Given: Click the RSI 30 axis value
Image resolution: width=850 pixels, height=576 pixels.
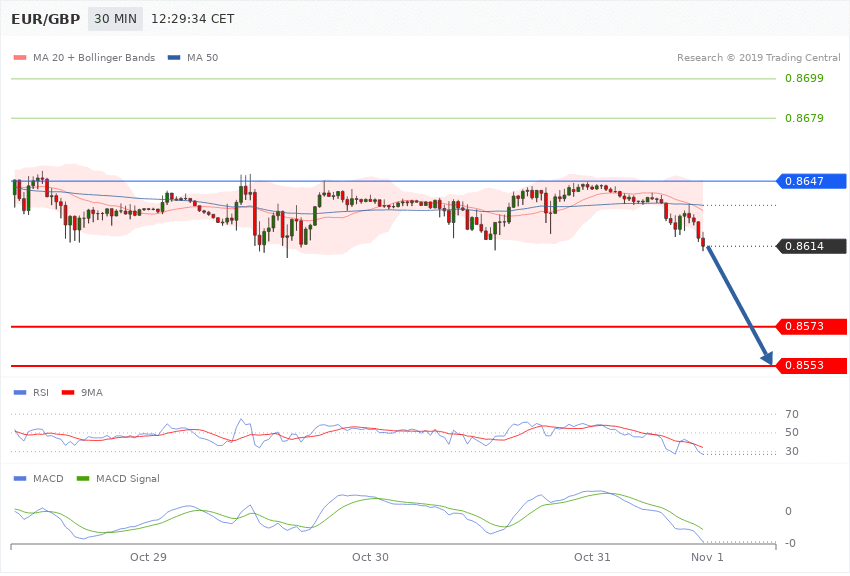Looking at the screenshot, I should (791, 451).
